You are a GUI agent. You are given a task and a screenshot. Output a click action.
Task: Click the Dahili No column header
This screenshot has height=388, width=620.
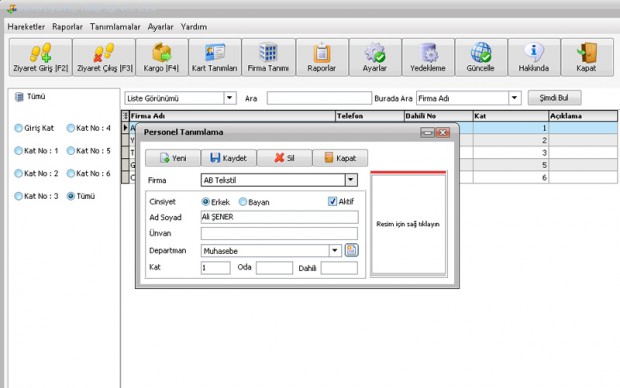[439, 116]
